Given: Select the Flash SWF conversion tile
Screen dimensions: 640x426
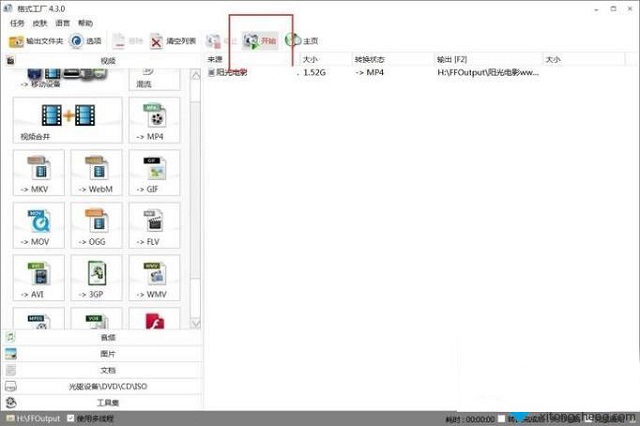Looking at the screenshot, I should tap(154, 319).
